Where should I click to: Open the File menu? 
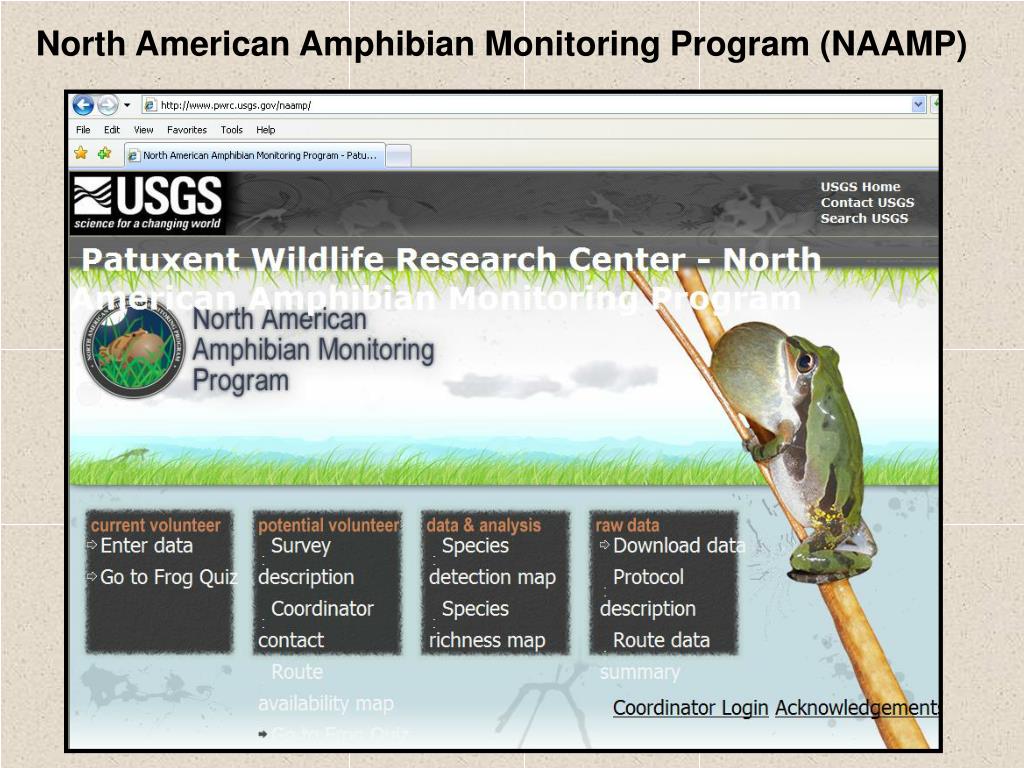(83, 130)
